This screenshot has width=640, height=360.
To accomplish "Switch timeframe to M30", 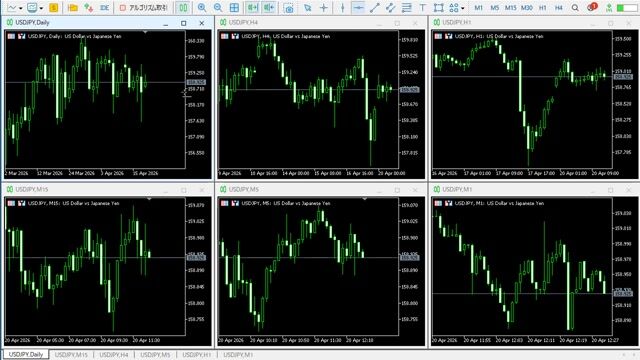I will (x=527, y=7).
